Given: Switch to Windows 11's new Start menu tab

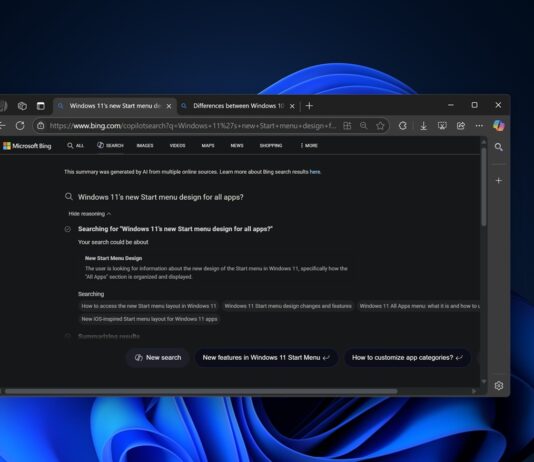Looking at the screenshot, I should pyautogui.click(x=114, y=106).
